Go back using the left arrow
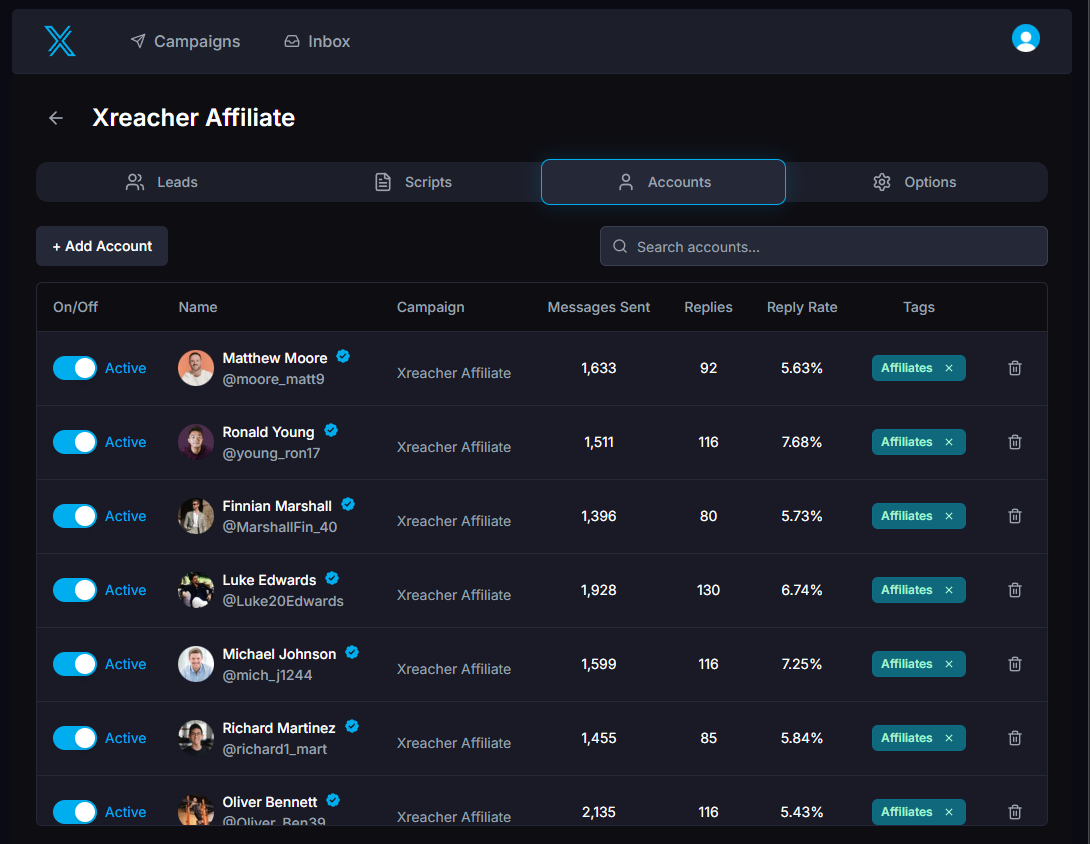Viewport: 1090px width, 844px height. [x=56, y=118]
